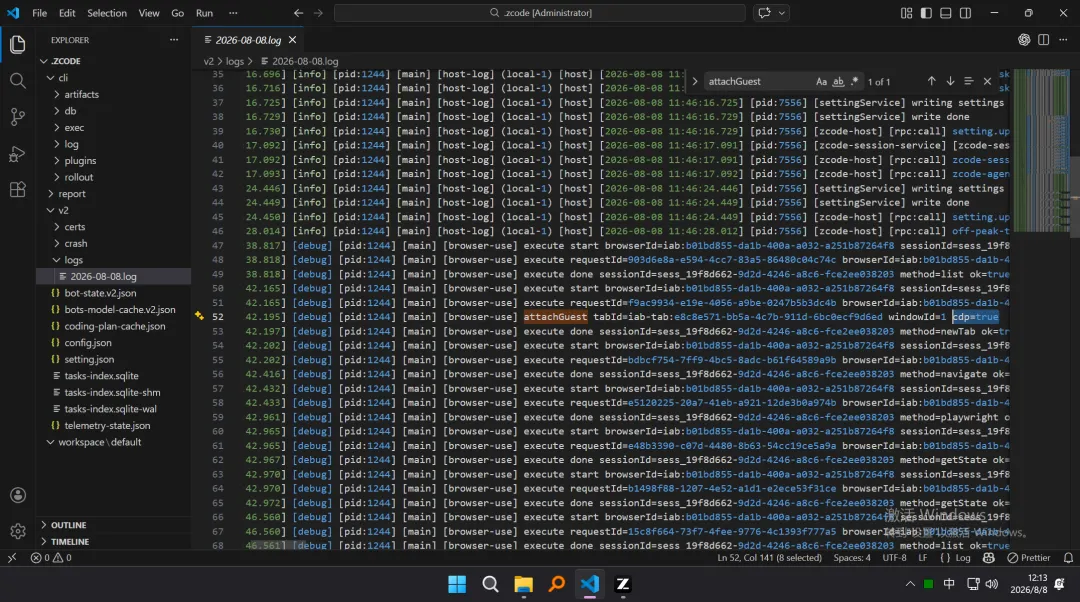This screenshot has width=1080, height=602.
Task: Click the errors and warnings status item
Action: (x=51, y=558)
